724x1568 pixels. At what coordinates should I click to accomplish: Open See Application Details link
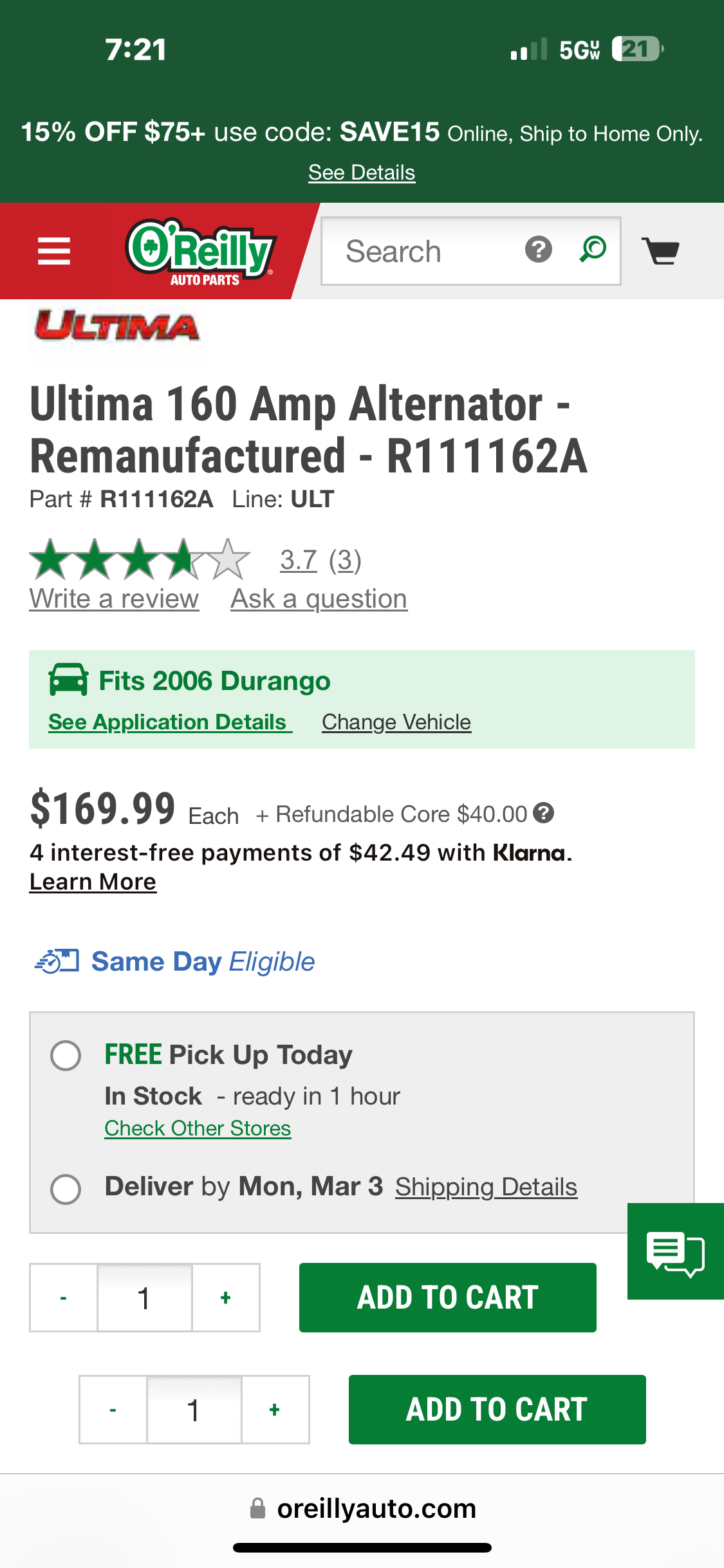click(x=168, y=722)
